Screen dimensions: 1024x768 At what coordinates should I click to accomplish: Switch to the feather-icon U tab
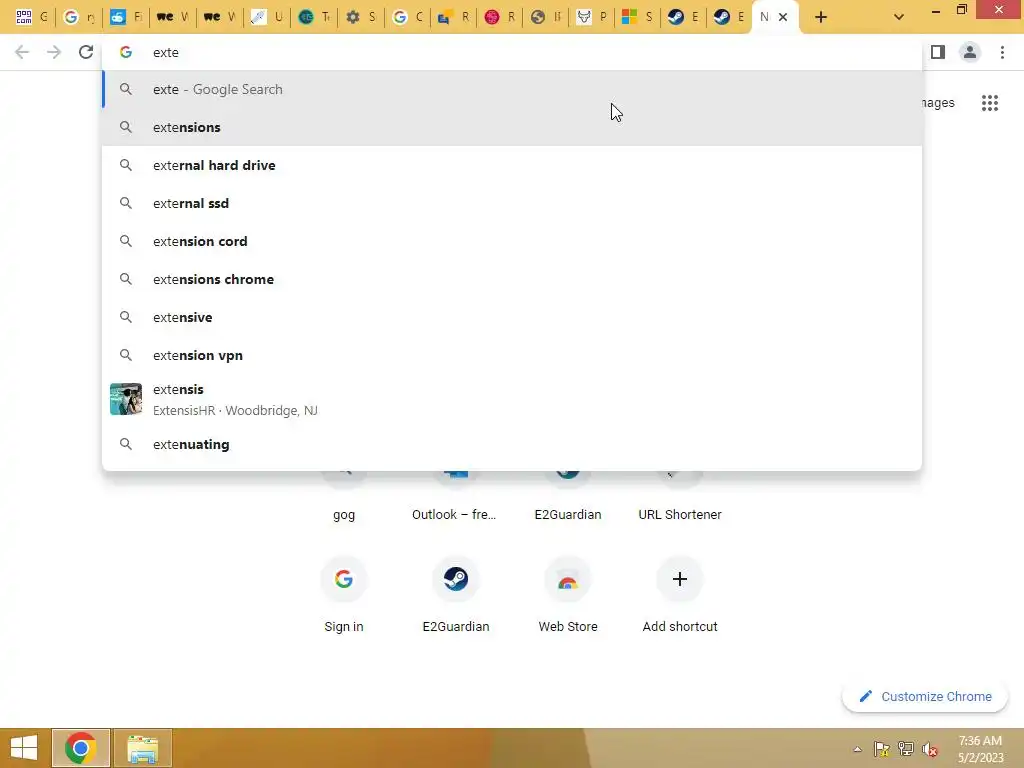tap(268, 17)
